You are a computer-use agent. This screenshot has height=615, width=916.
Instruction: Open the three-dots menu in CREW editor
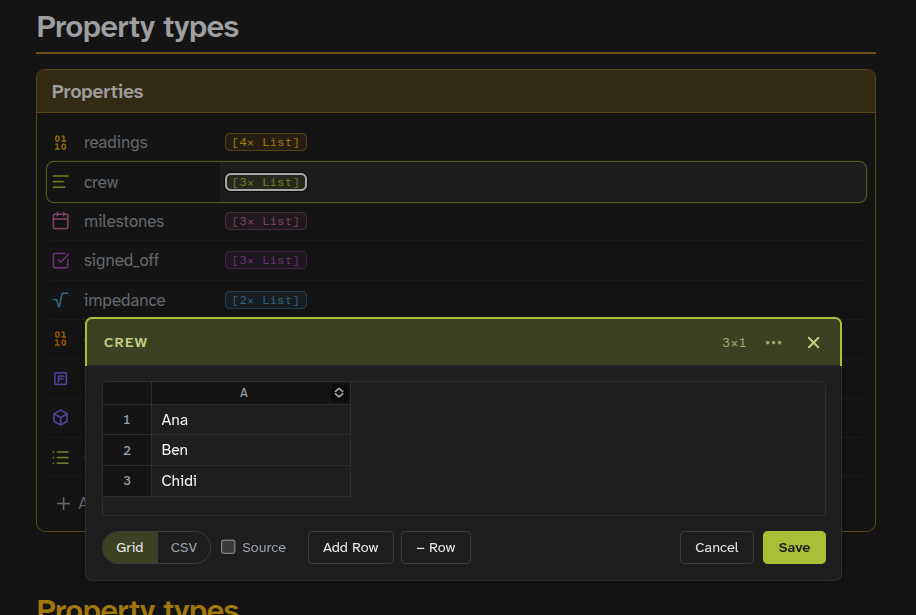coord(773,343)
